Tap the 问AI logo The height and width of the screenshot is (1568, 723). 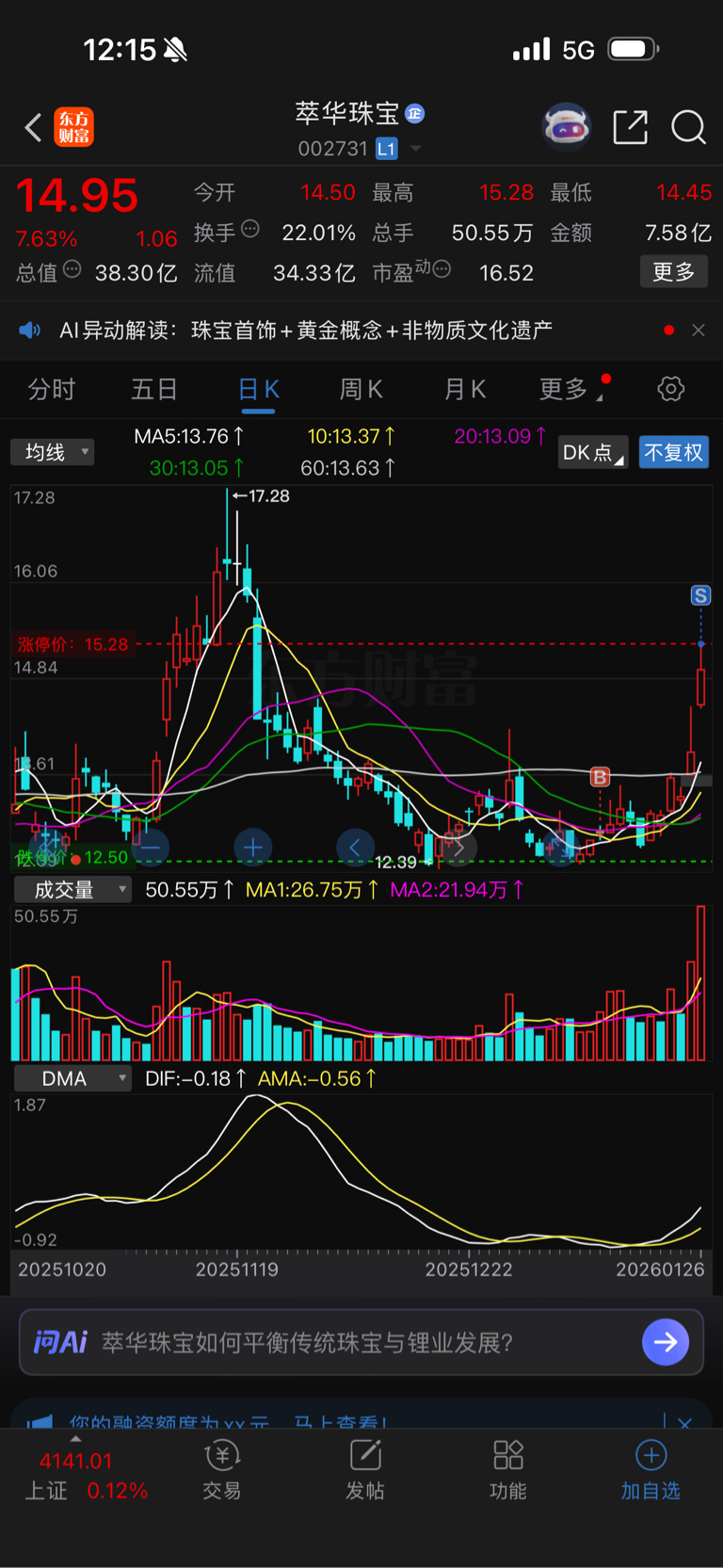tap(60, 1342)
